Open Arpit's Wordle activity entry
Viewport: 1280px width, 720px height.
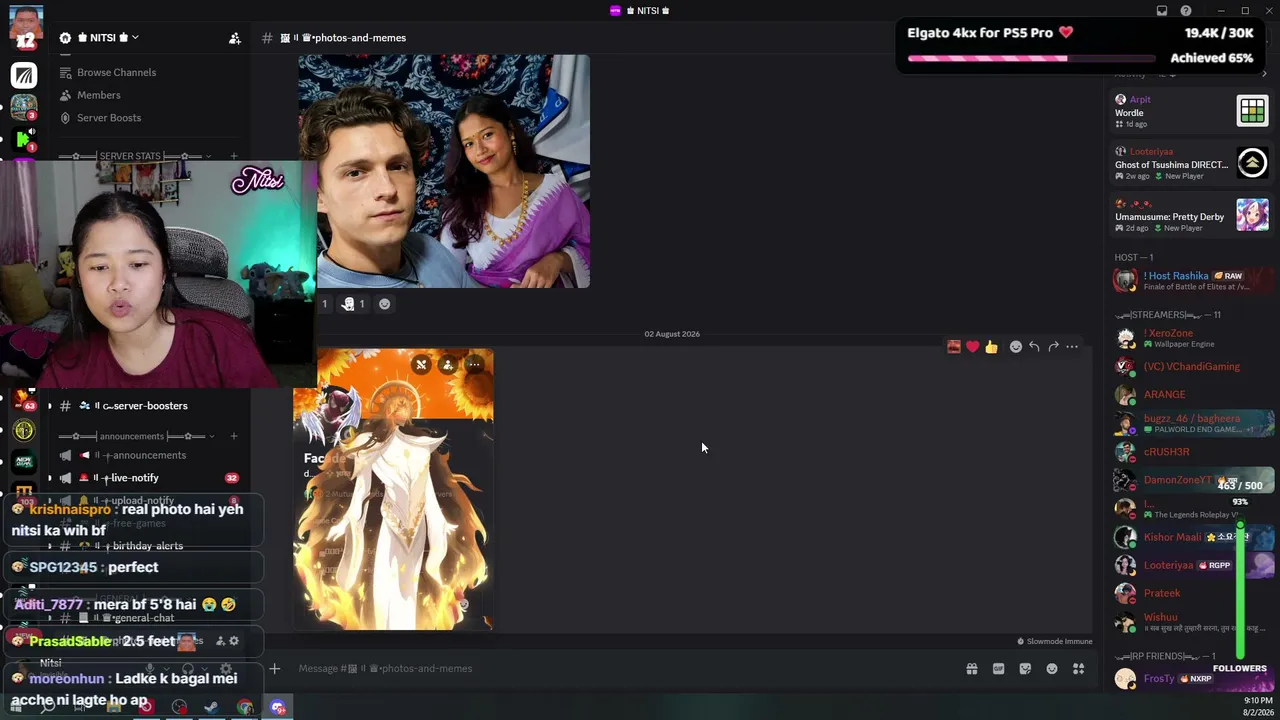pos(1191,111)
